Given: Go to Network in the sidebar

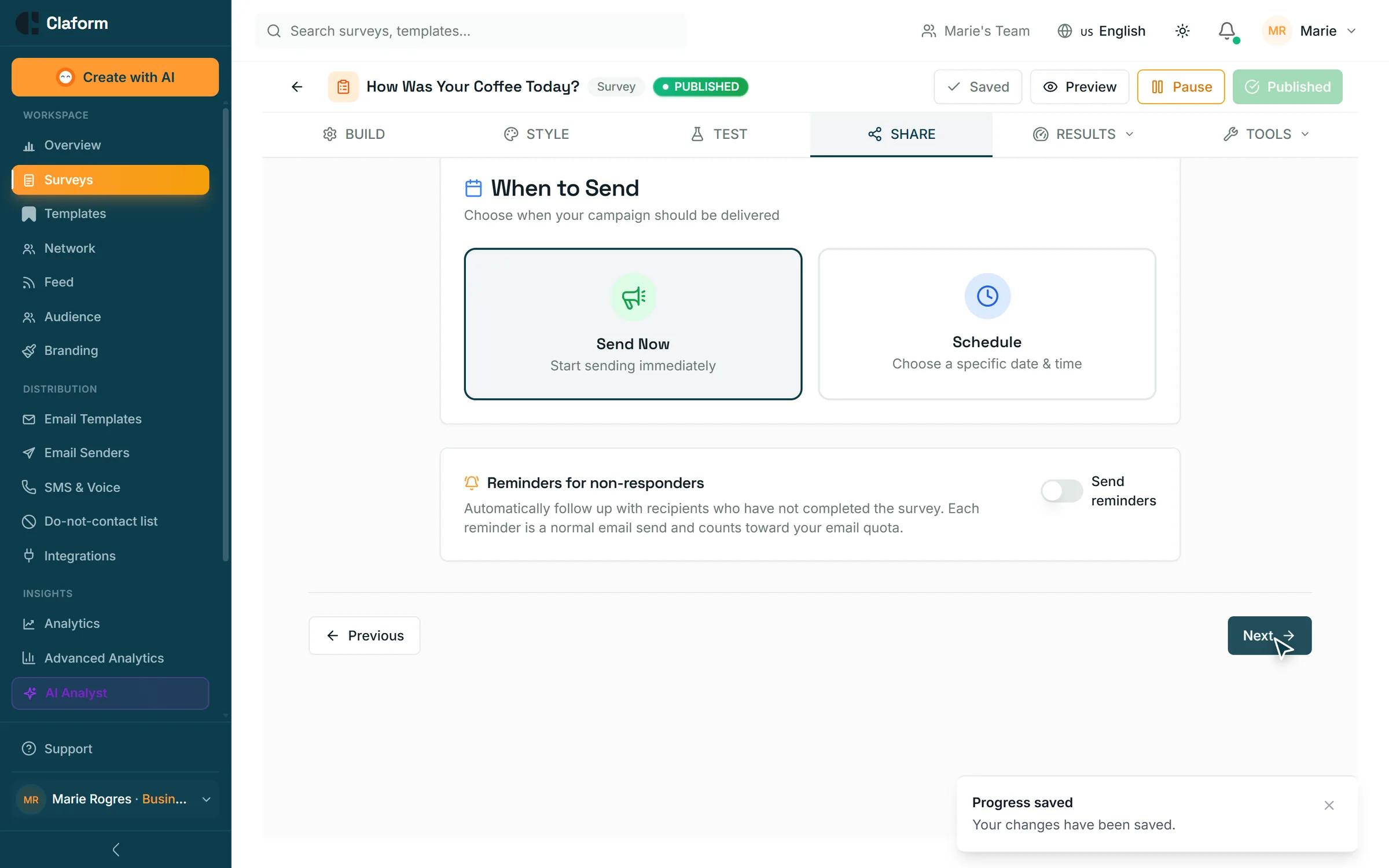Looking at the screenshot, I should pos(110,248).
